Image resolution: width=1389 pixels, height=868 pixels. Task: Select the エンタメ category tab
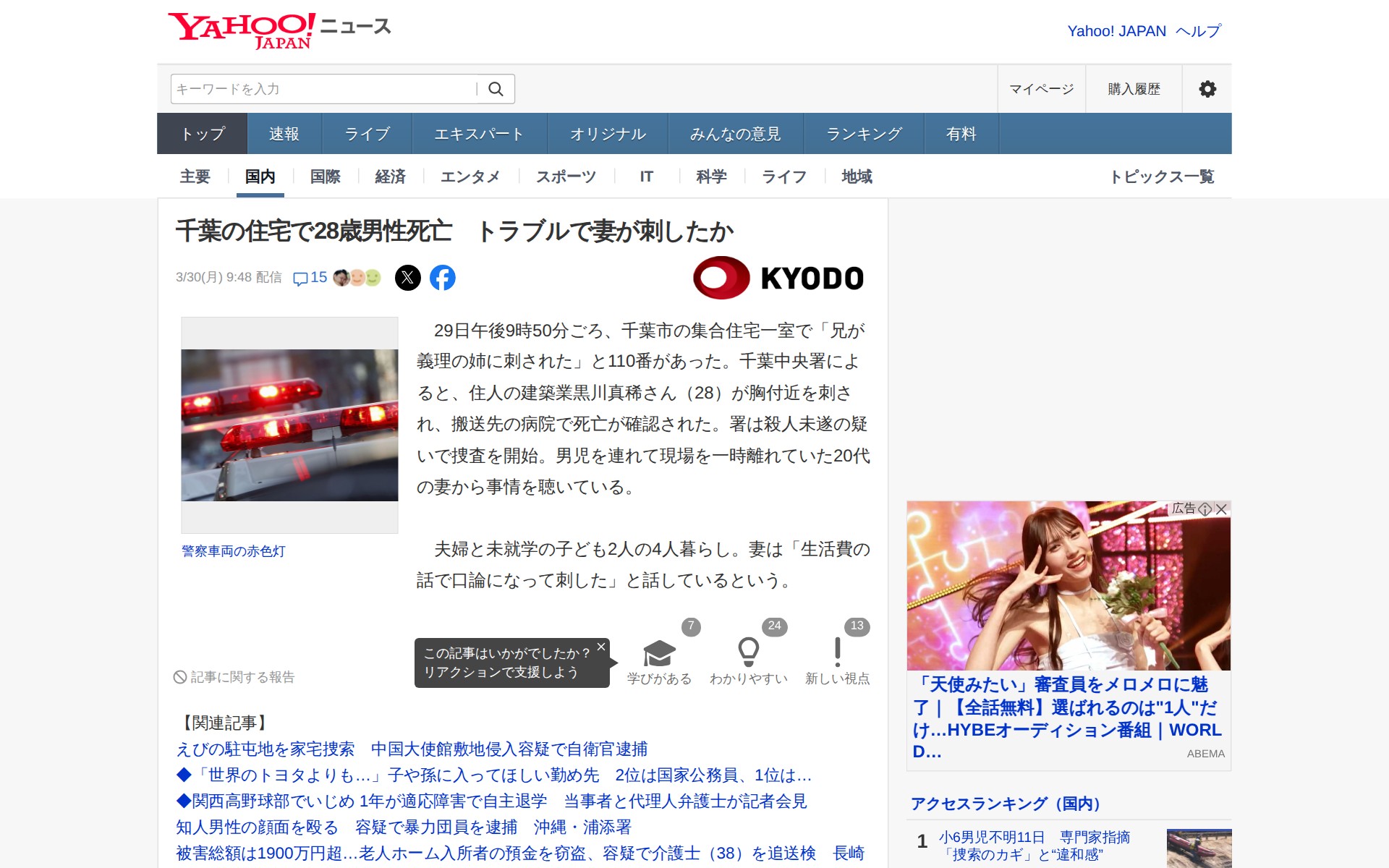click(x=470, y=176)
